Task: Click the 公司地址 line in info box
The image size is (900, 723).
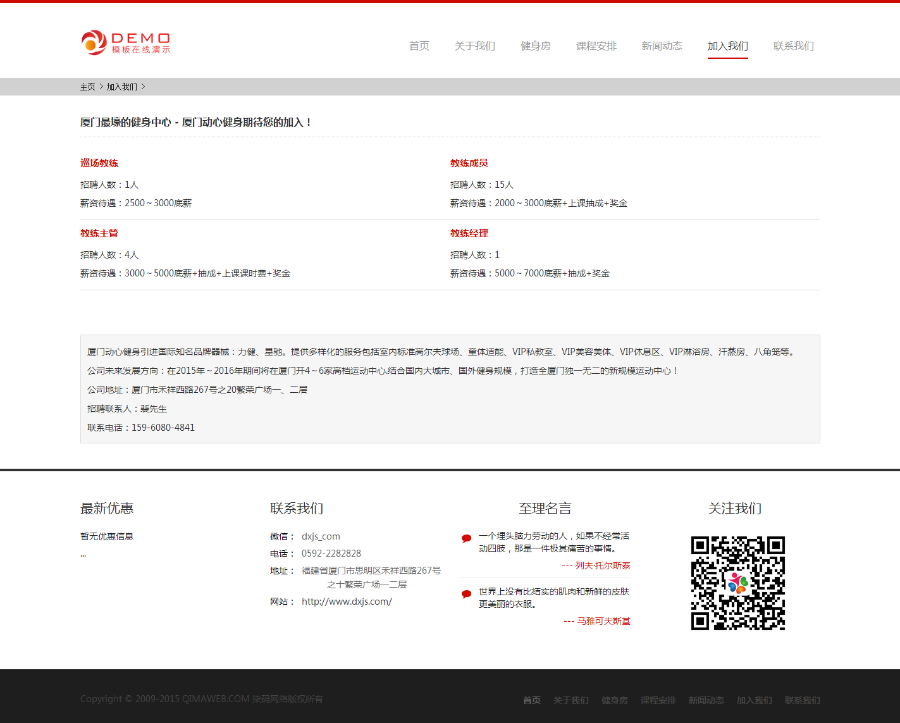Action: pos(197,390)
